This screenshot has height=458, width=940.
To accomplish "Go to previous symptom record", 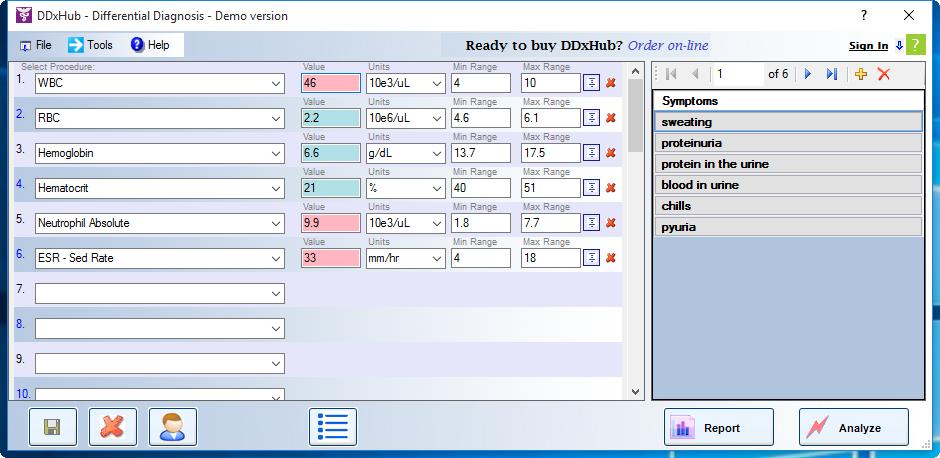I will 695,74.
